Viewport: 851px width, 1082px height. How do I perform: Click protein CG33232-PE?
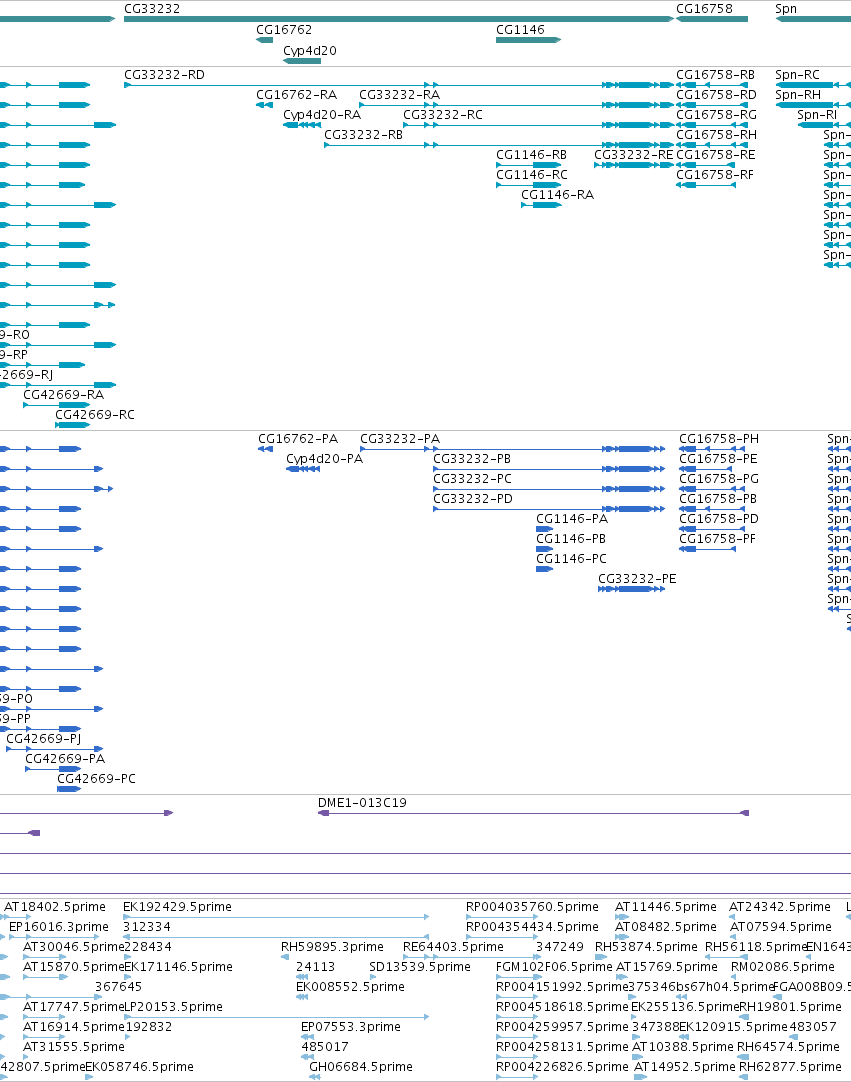click(637, 579)
